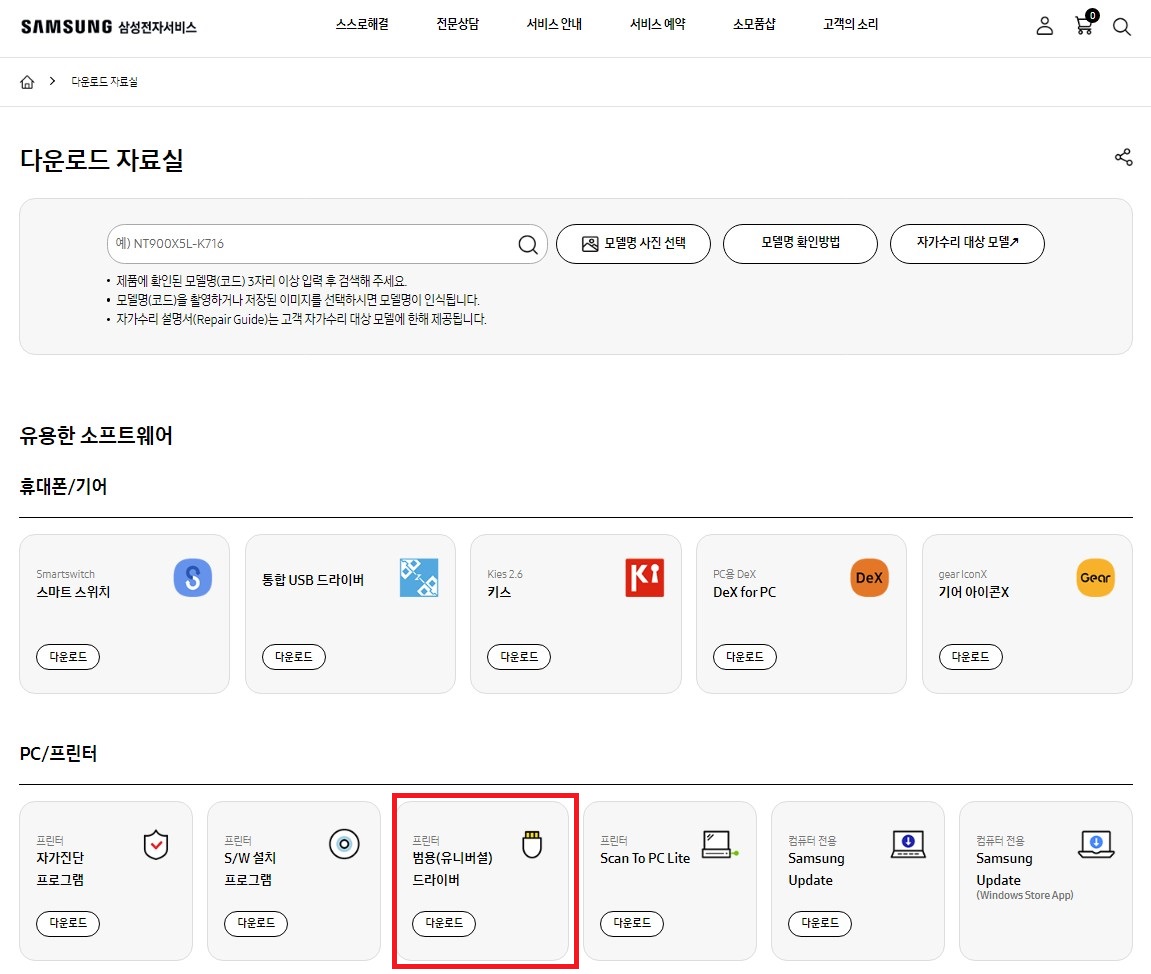
Task: Click 모델명 사진 선택 button
Action: click(x=633, y=244)
